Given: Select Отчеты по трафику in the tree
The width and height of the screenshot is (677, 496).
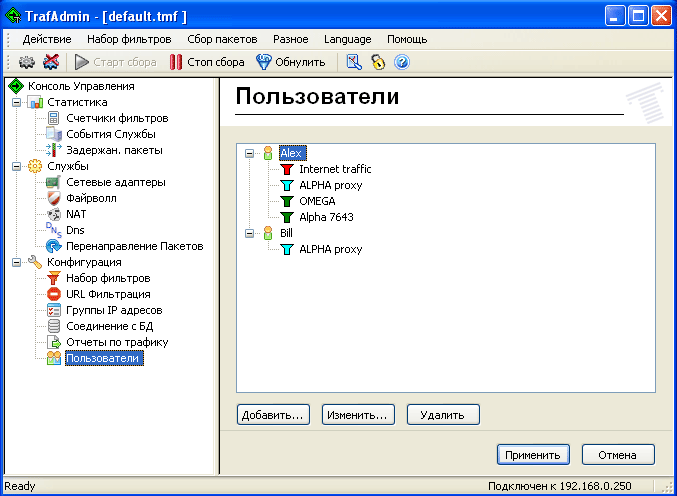Looking at the screenshot, I should (117, 342).
